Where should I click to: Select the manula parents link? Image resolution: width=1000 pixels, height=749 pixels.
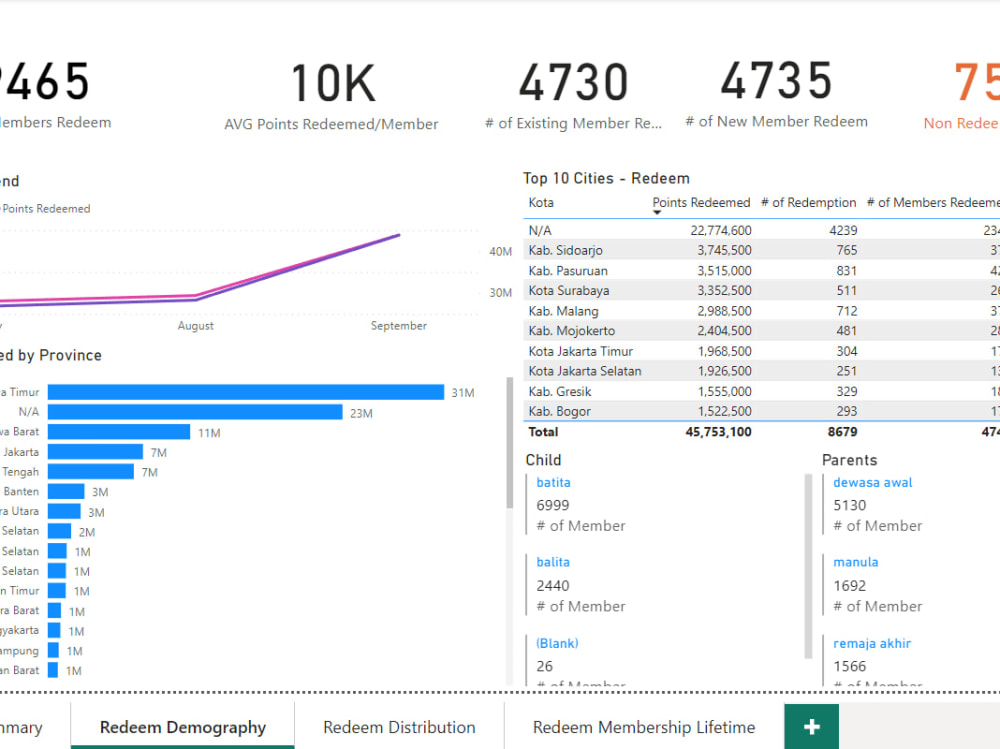[855, 562]
